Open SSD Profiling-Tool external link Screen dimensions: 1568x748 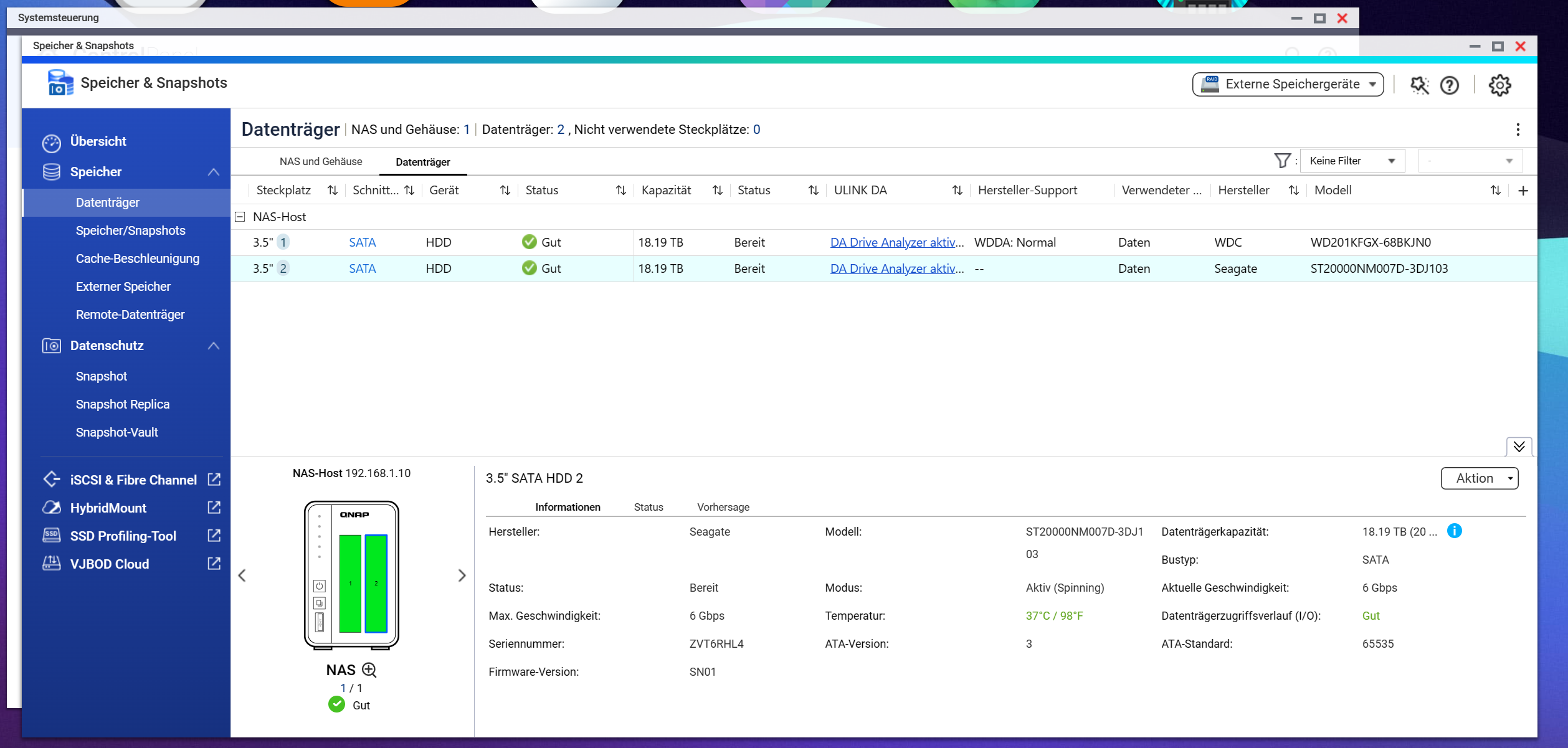pos(214,536)
